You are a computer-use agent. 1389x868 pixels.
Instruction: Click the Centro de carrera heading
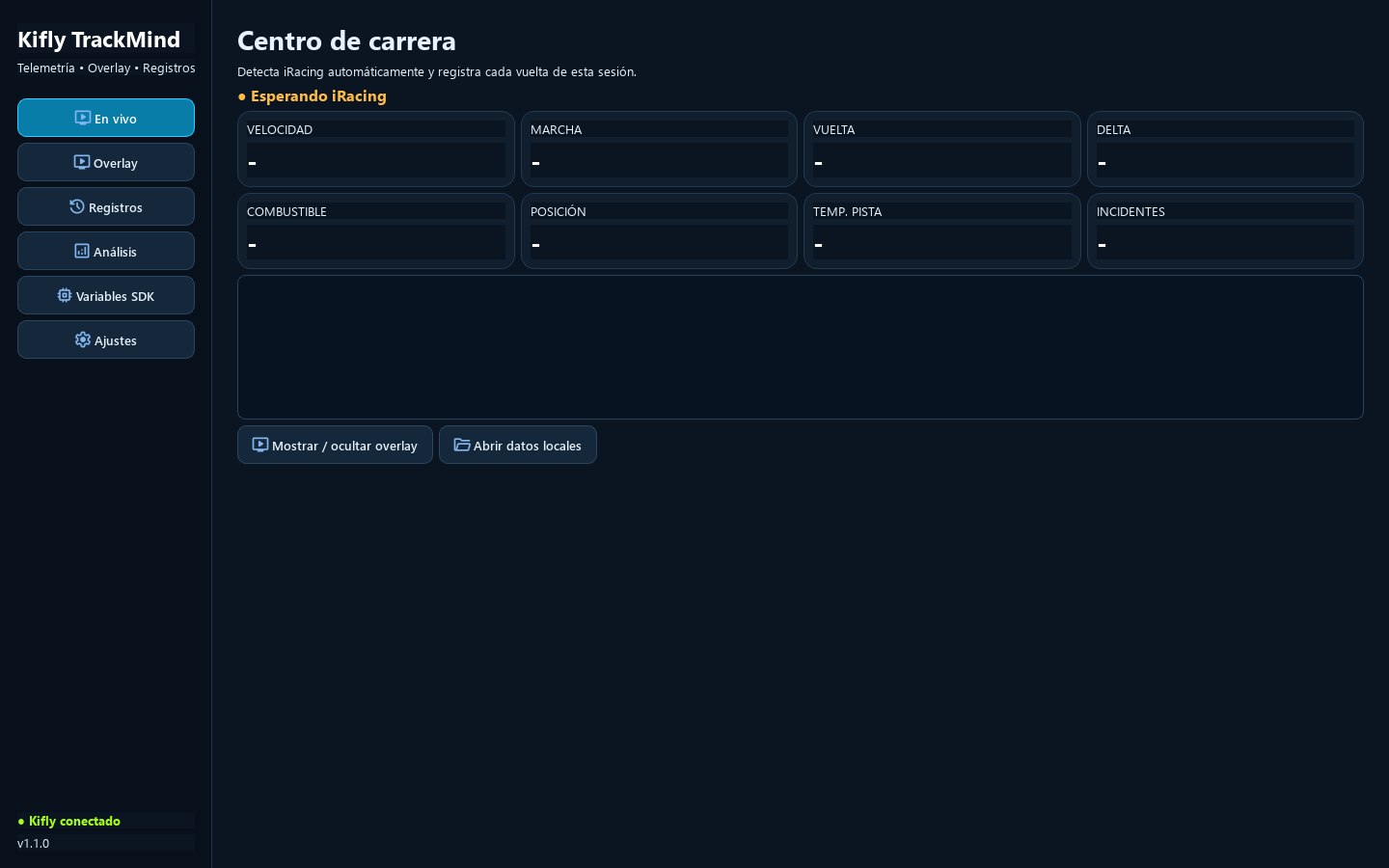pos(346,41)
